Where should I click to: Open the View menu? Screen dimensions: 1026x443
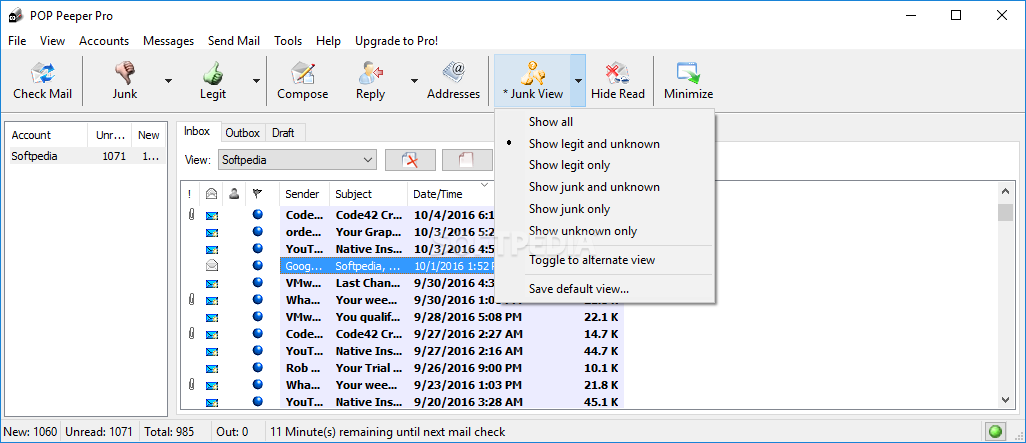coord(52,41)
